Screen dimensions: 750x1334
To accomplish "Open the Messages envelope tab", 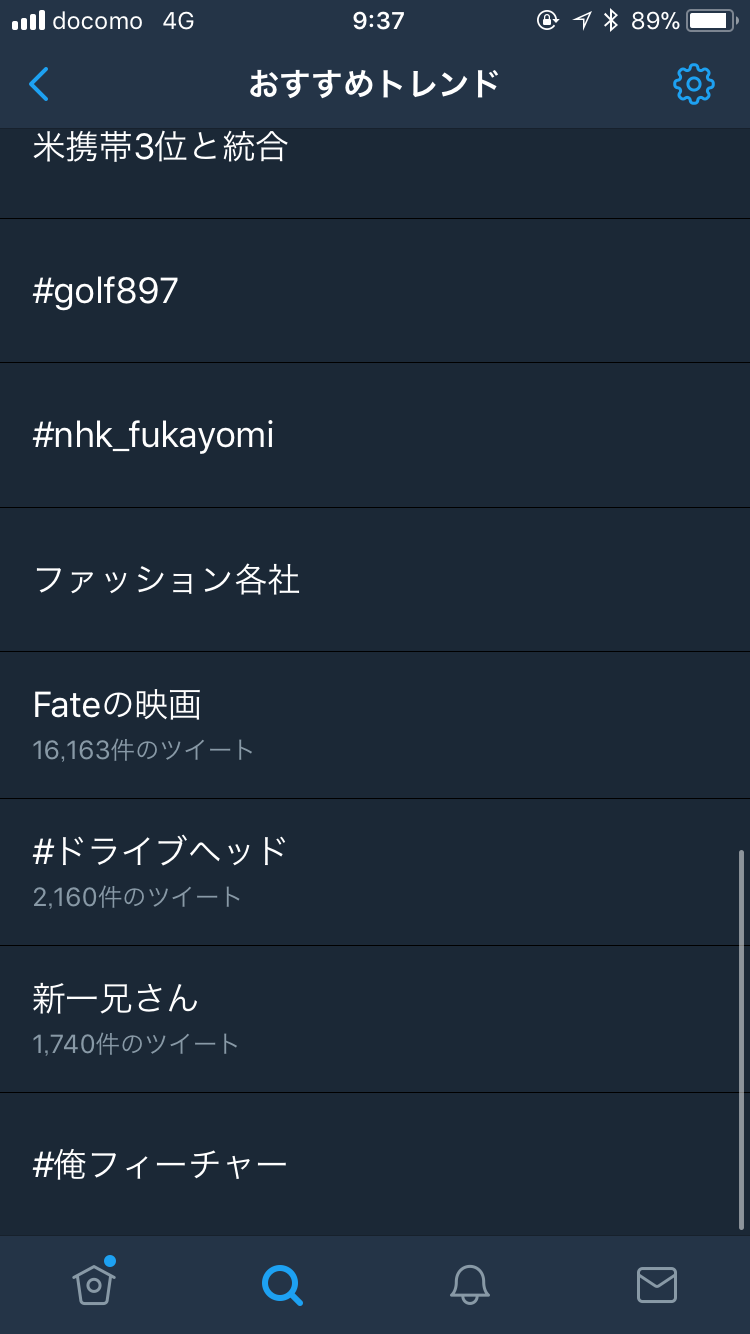I will pos(657,1285).
